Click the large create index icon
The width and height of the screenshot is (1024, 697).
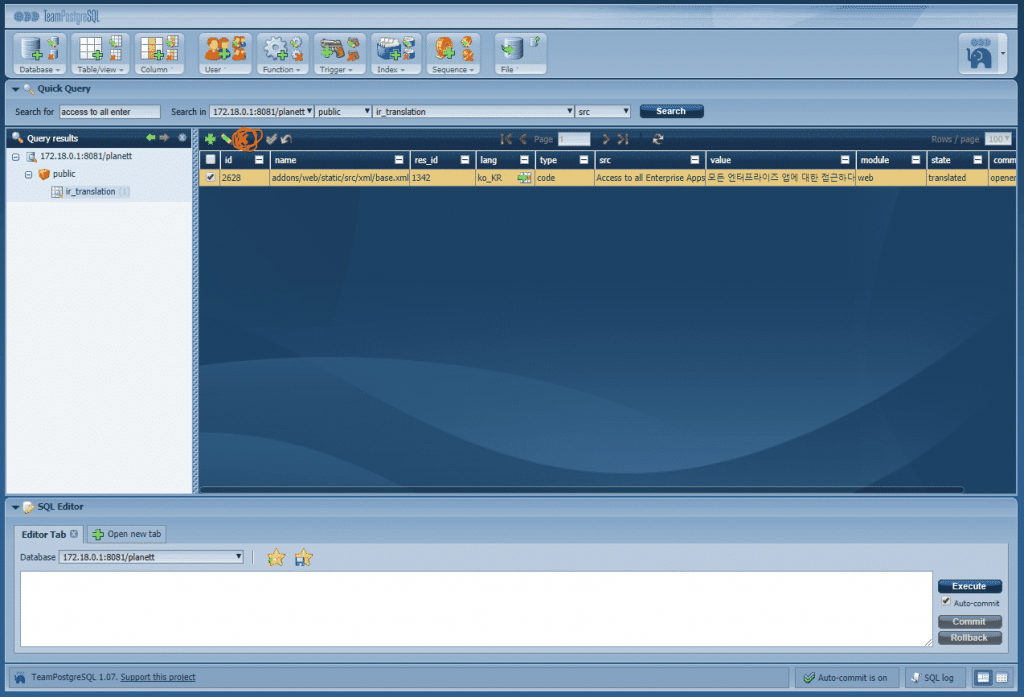pos(389,50)
